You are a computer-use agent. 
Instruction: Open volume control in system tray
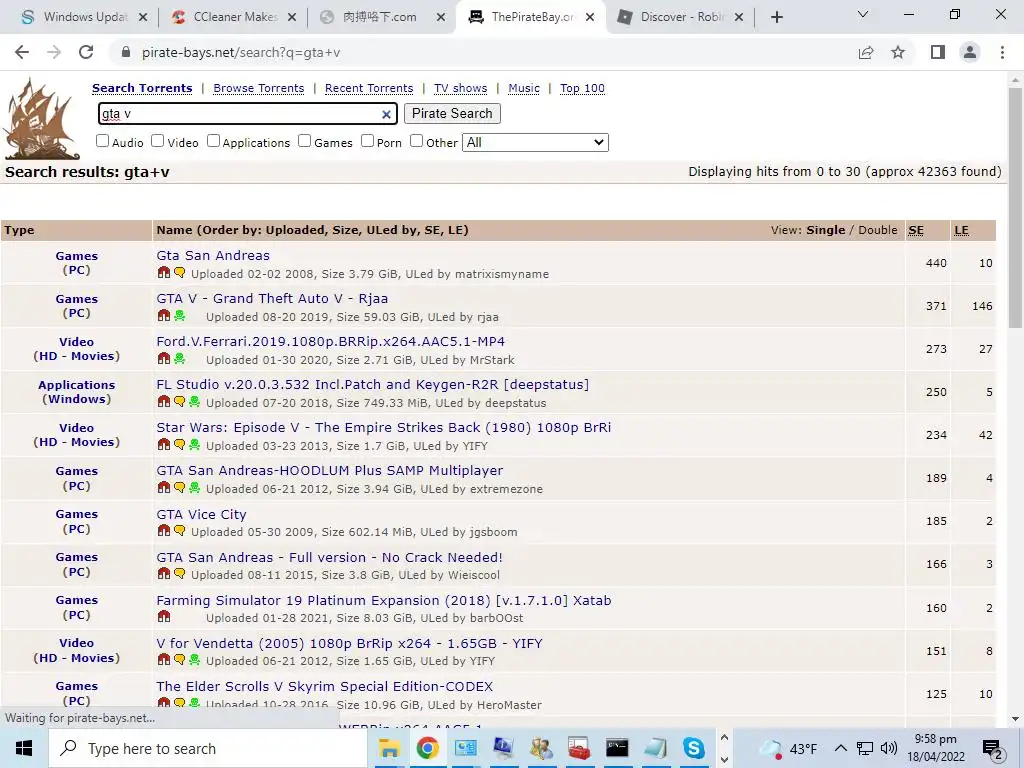(888, 748)
